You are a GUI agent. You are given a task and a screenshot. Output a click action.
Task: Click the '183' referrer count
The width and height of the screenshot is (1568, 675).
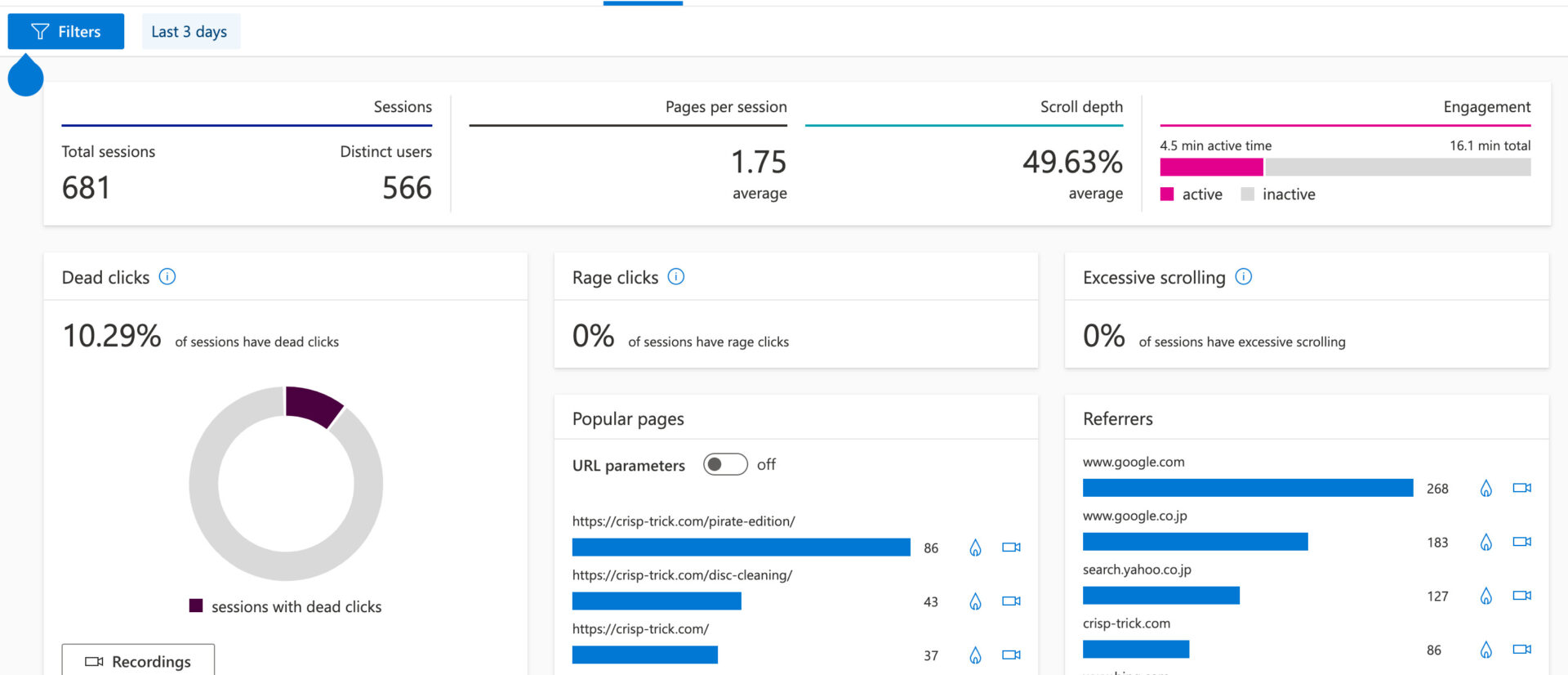1437,543
